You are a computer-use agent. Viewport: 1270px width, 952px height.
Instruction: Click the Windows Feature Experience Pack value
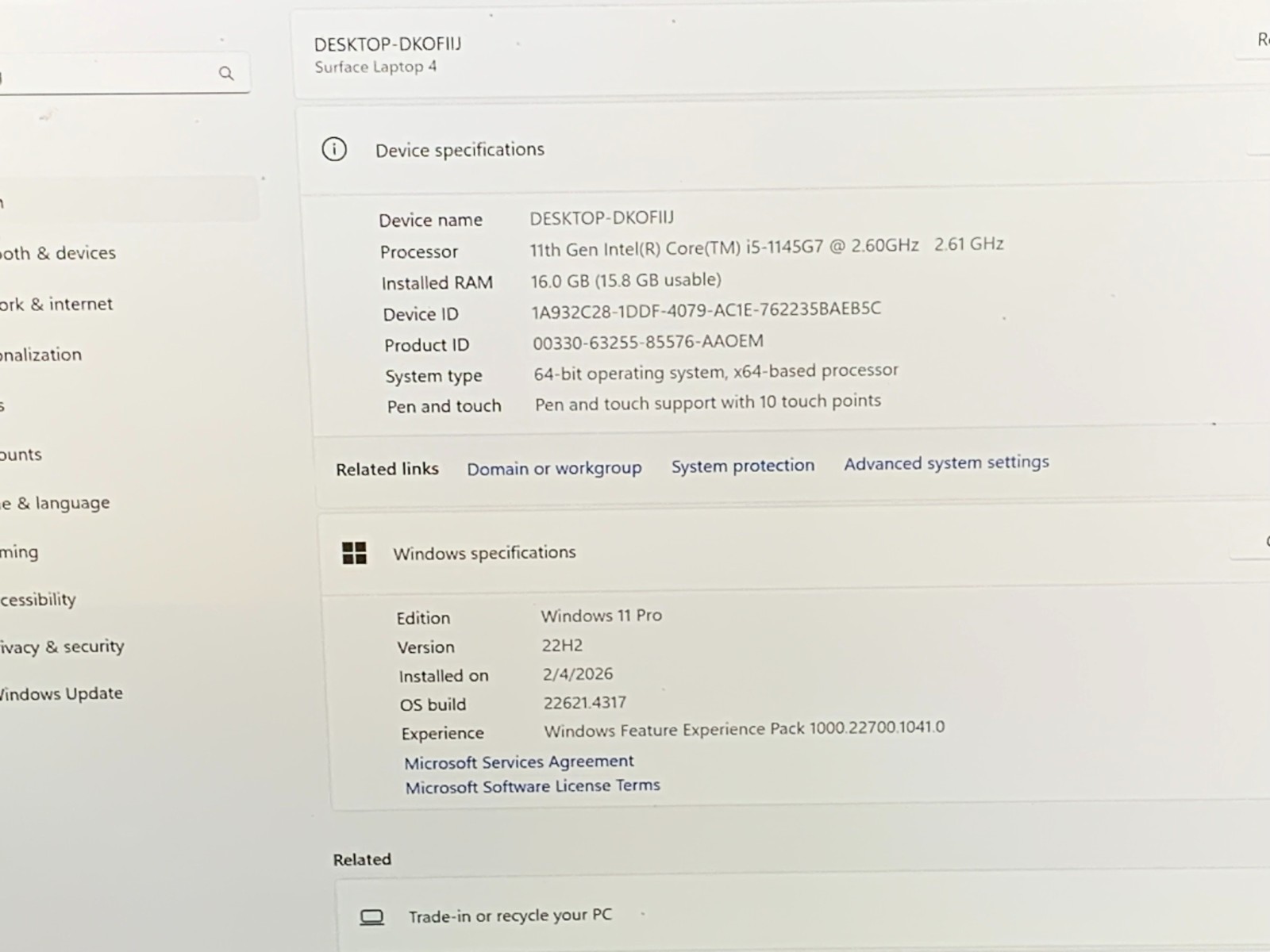point(745,729)
